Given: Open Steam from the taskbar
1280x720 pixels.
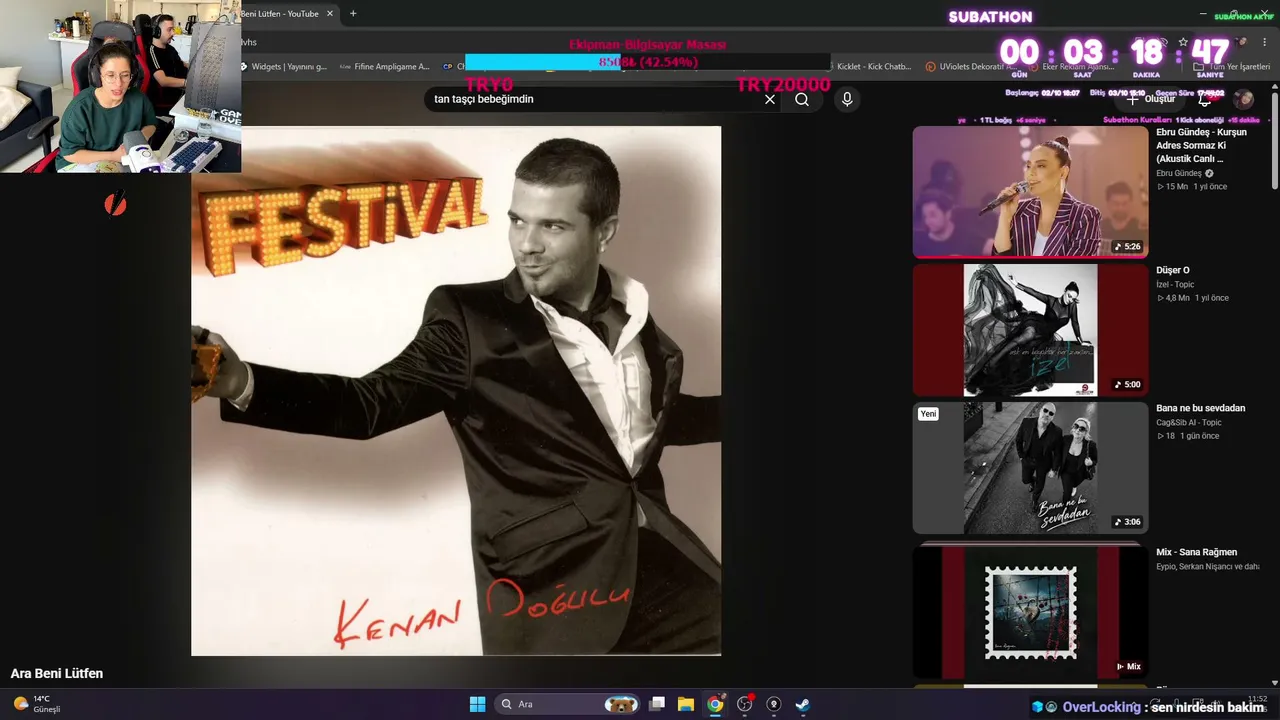Looking at the screenshot, I should (x=802, y=704).
